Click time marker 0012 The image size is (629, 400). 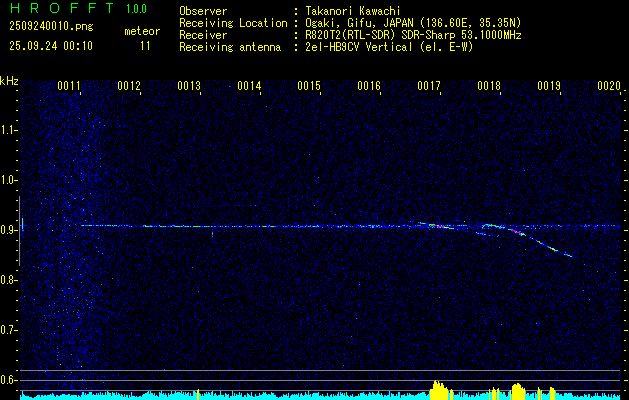click(129, 86)
